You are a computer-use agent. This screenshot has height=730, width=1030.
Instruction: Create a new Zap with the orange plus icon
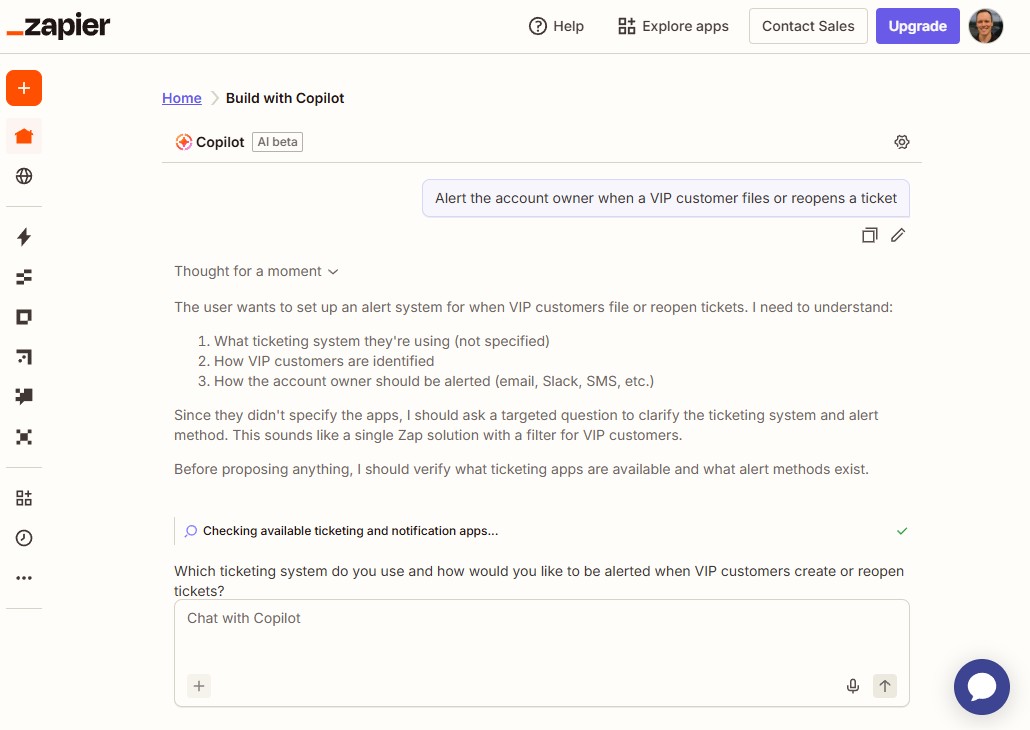24,88
